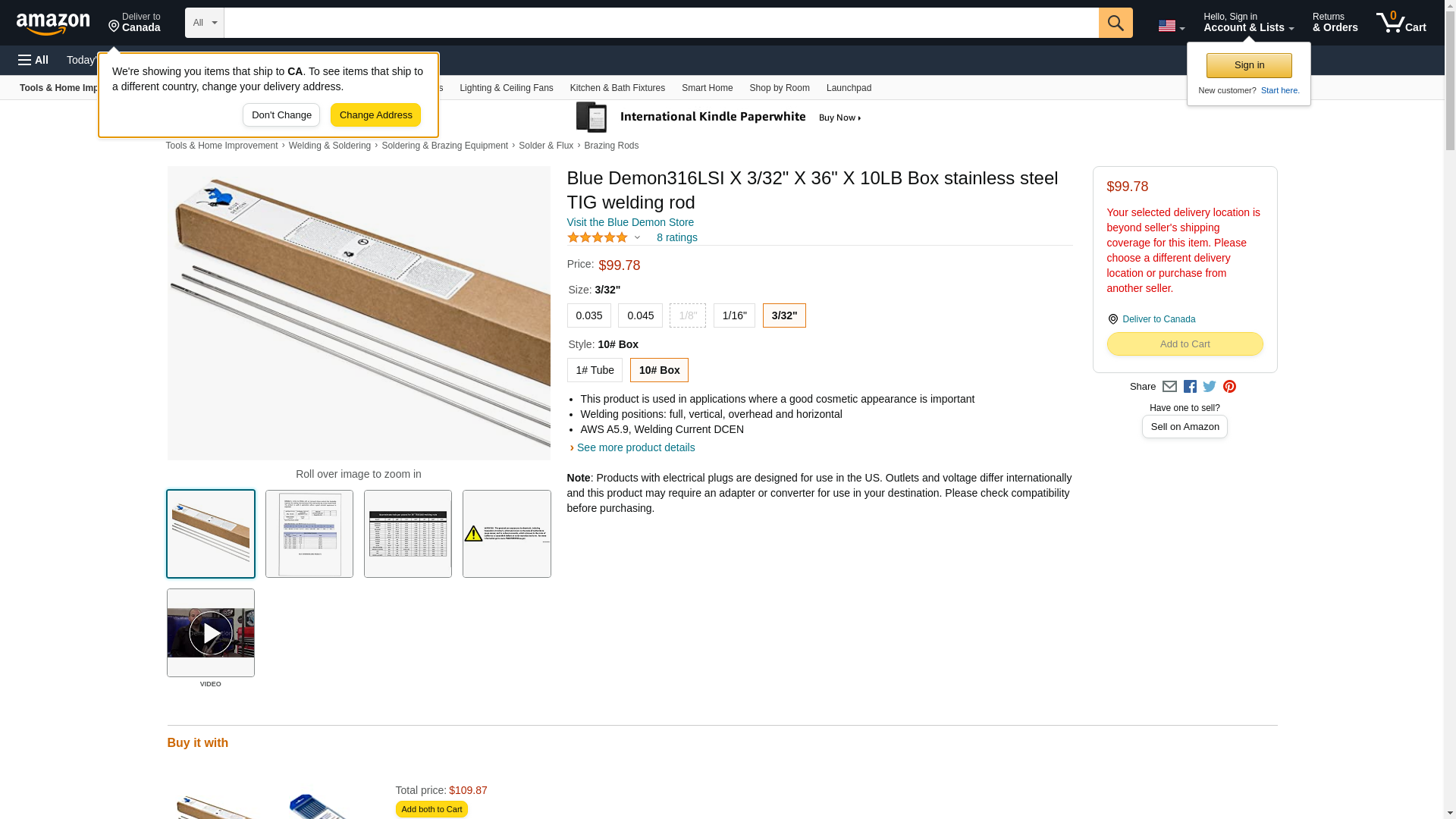Open the shopping cart icon
Screen dimensions: 1456x819
[1401, 23]
